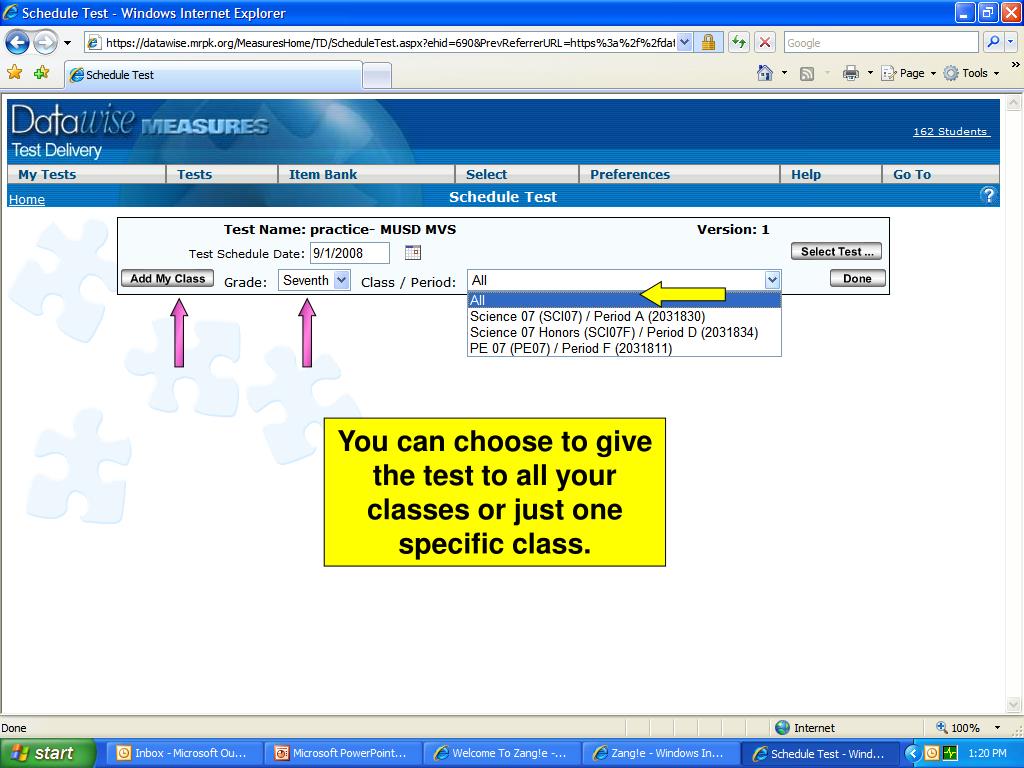
Task: Select the Schedule Test browser tab
Action: point(213,75)
